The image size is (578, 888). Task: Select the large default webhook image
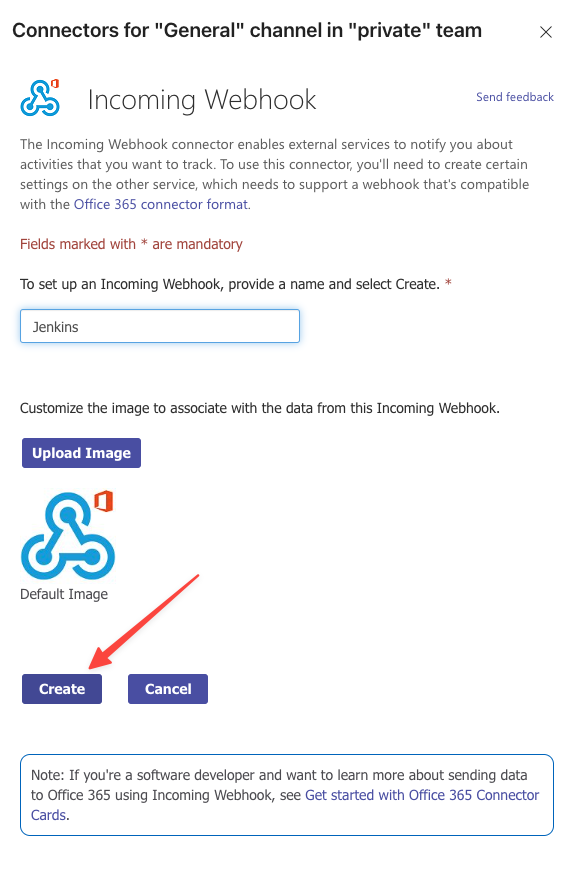(67, 536)
